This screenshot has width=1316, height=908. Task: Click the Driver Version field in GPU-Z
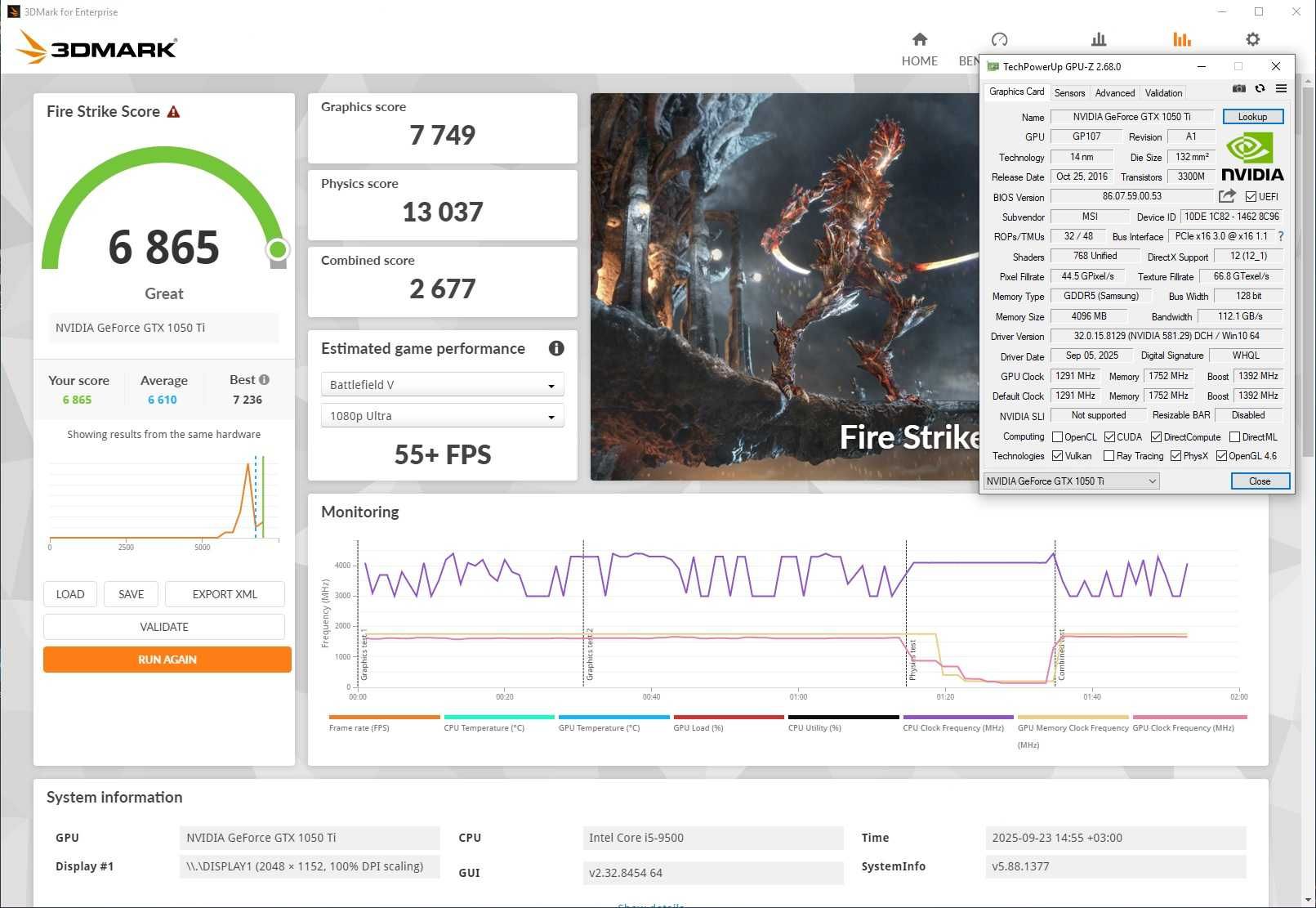coord(1167,336)
